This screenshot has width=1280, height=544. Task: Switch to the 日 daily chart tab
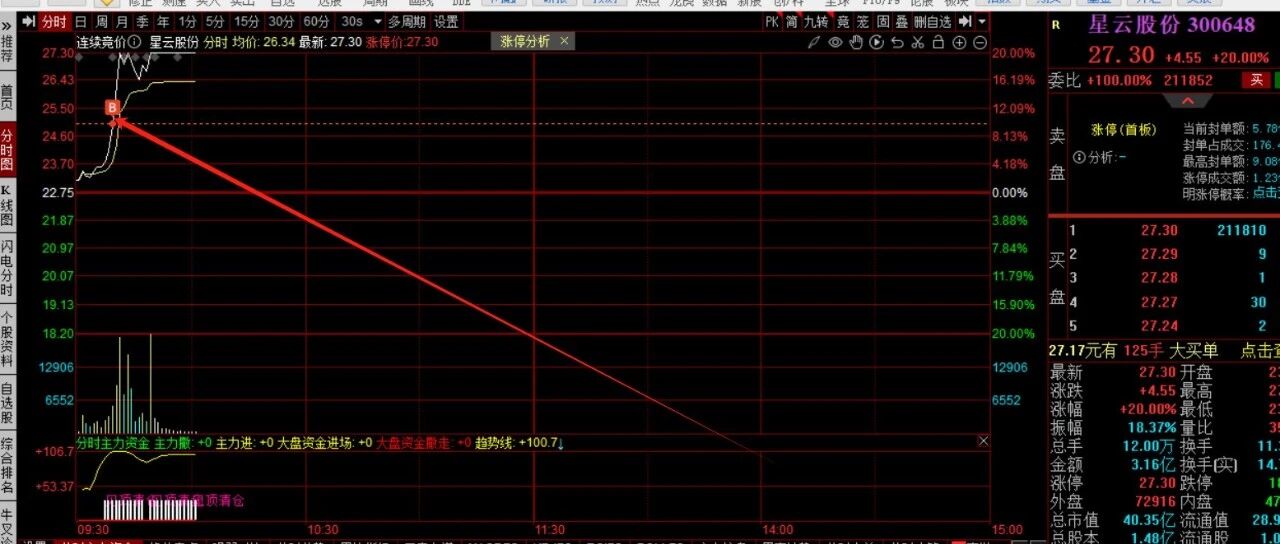[x=79, y=21]
